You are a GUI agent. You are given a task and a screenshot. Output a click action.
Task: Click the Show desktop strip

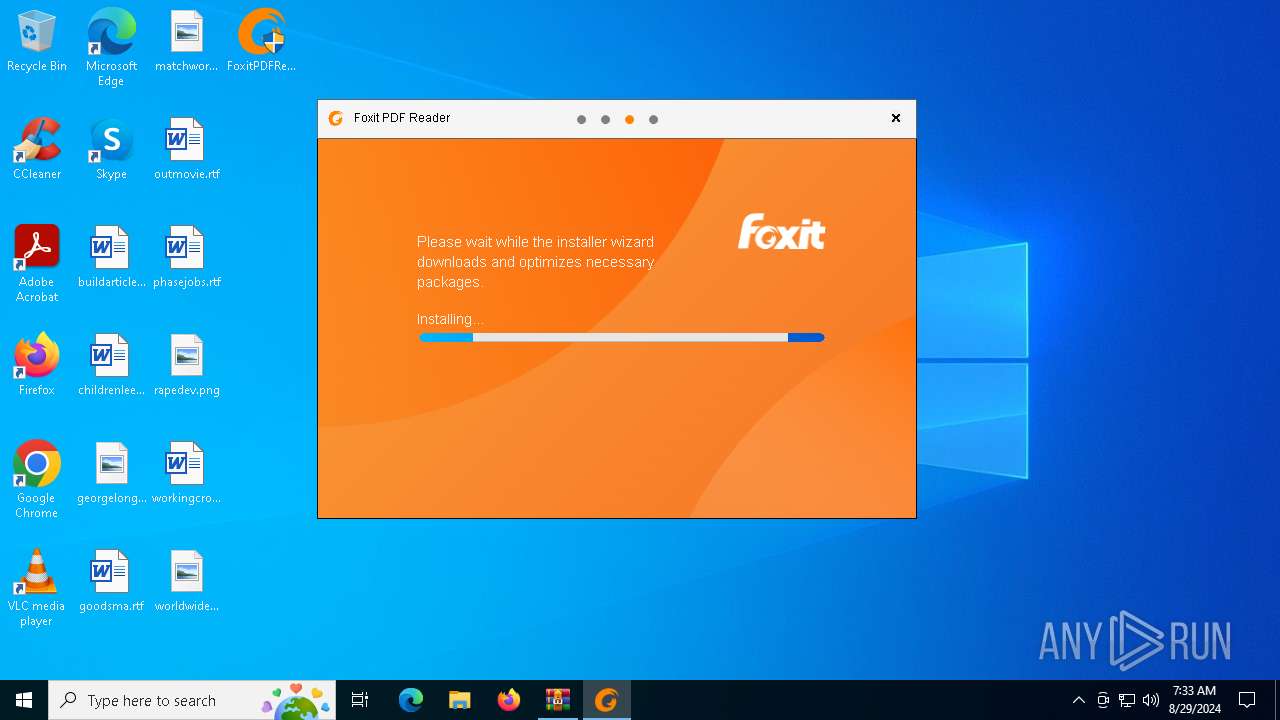point(1277,700)
